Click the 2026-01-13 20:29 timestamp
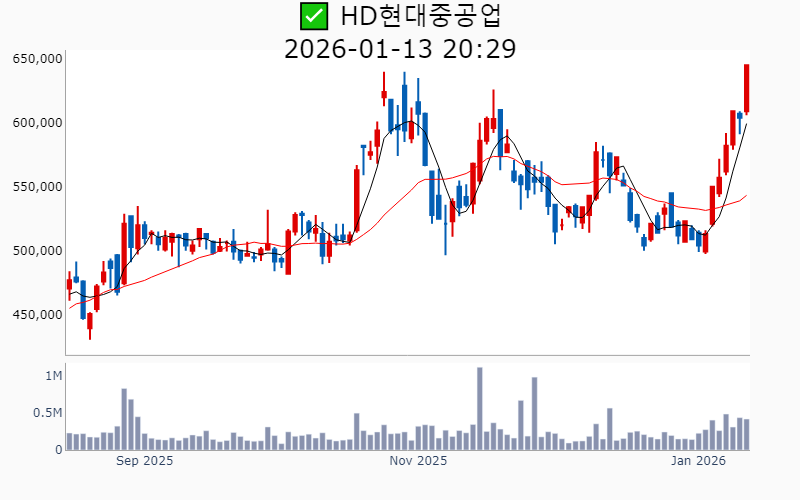 tap(400, 48)
